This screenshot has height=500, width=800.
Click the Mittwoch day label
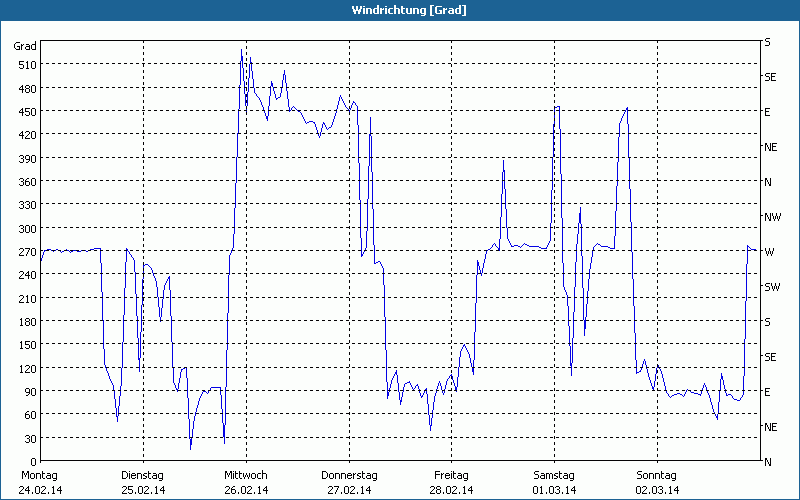tap(245, 475)
